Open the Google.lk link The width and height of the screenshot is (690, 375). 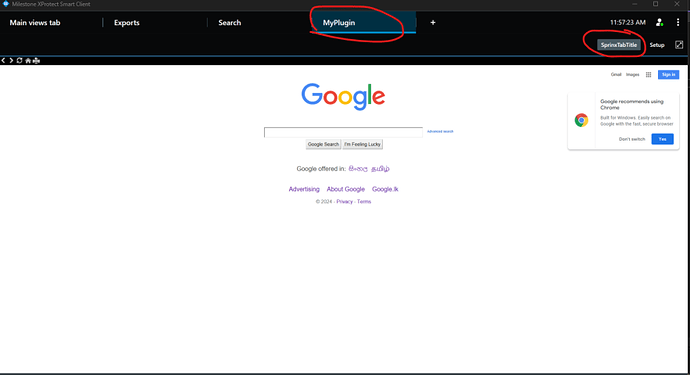pyautogui.click(x=385, y=189)
